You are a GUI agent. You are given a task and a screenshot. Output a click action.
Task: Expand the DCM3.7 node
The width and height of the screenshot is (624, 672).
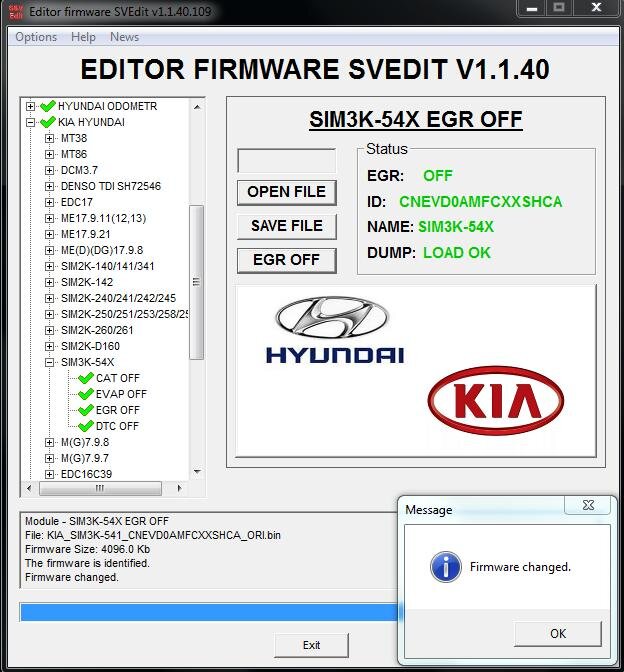[x=49, y=170]
